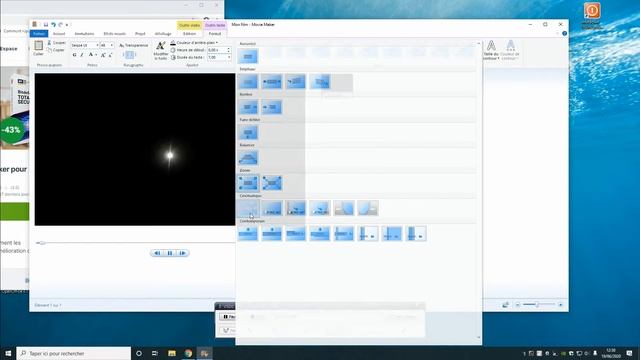This screenshot has height=360, width=640.
Task: Choose the fourth Emphase text effect
Action: click(320, 82)
